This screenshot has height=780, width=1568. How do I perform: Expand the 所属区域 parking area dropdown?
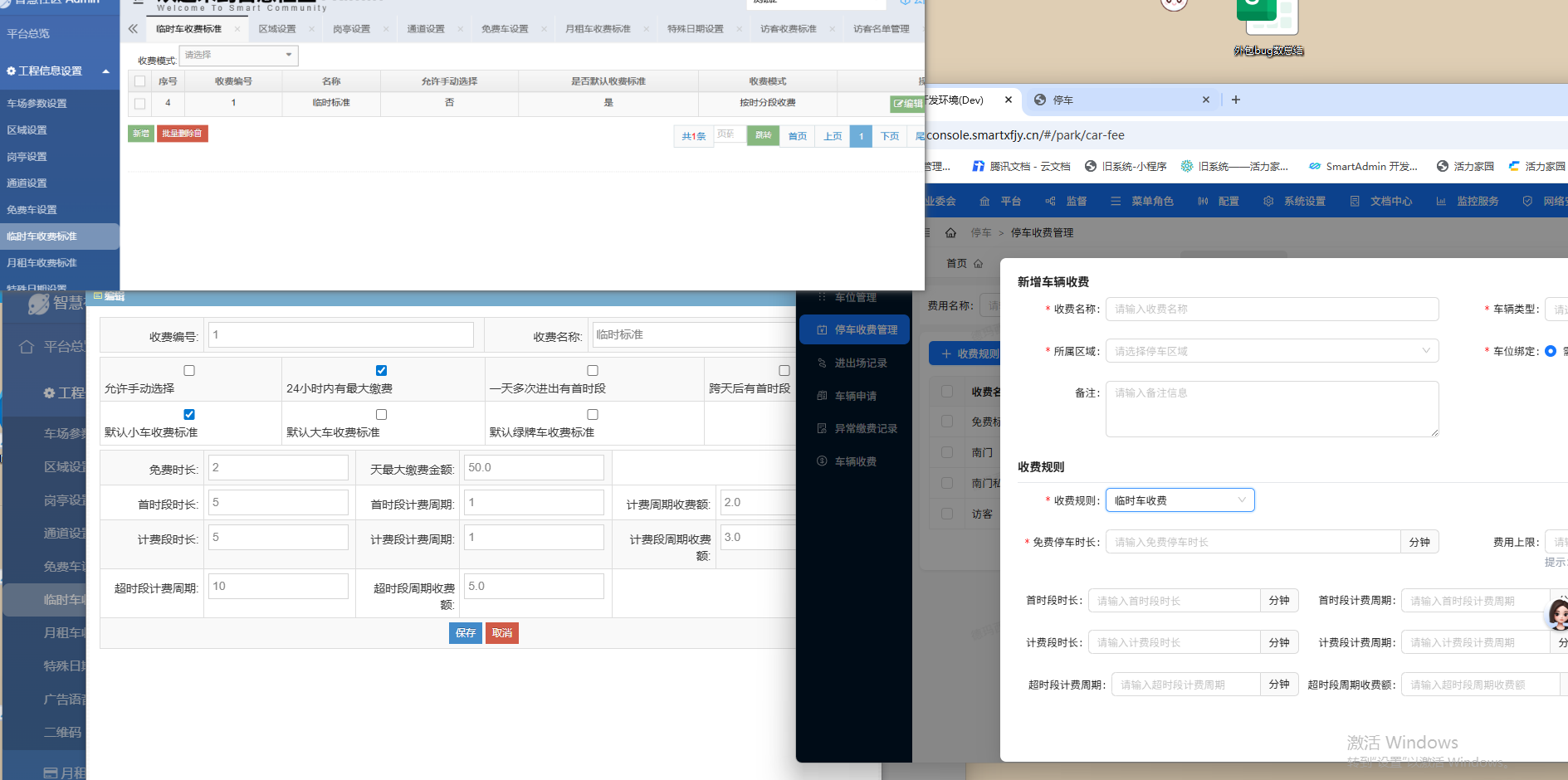[1271, 351]
